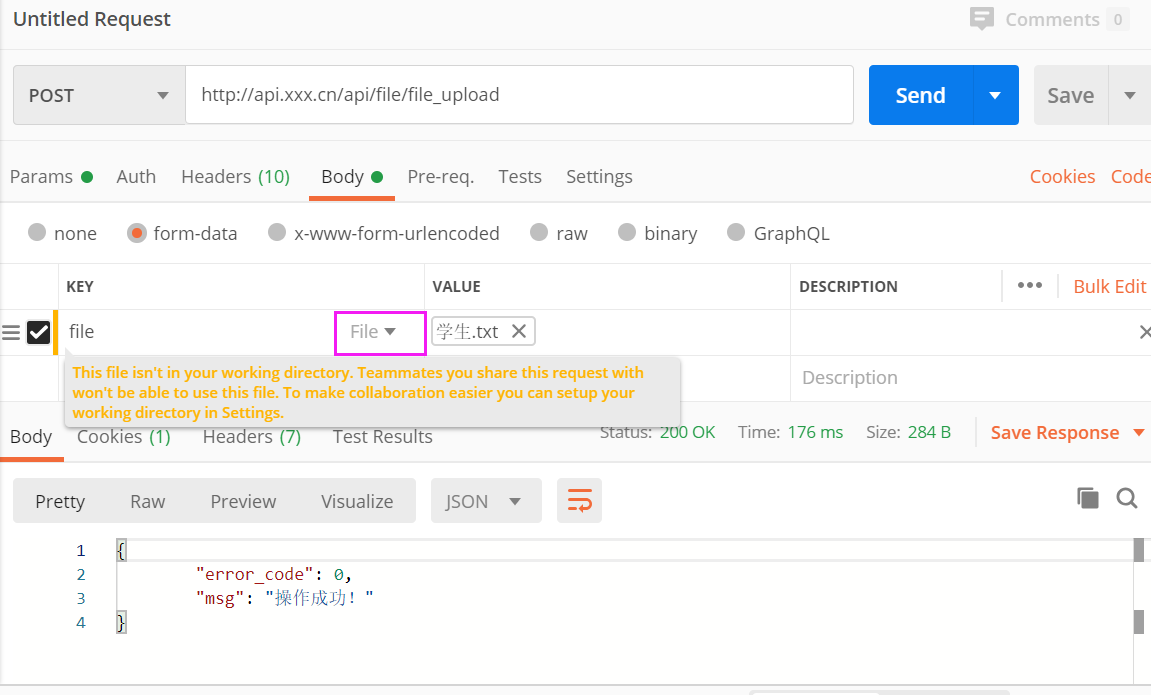Open the Test Results response tab
This screenshot has width=1151, height=695.
pos(382,437)
